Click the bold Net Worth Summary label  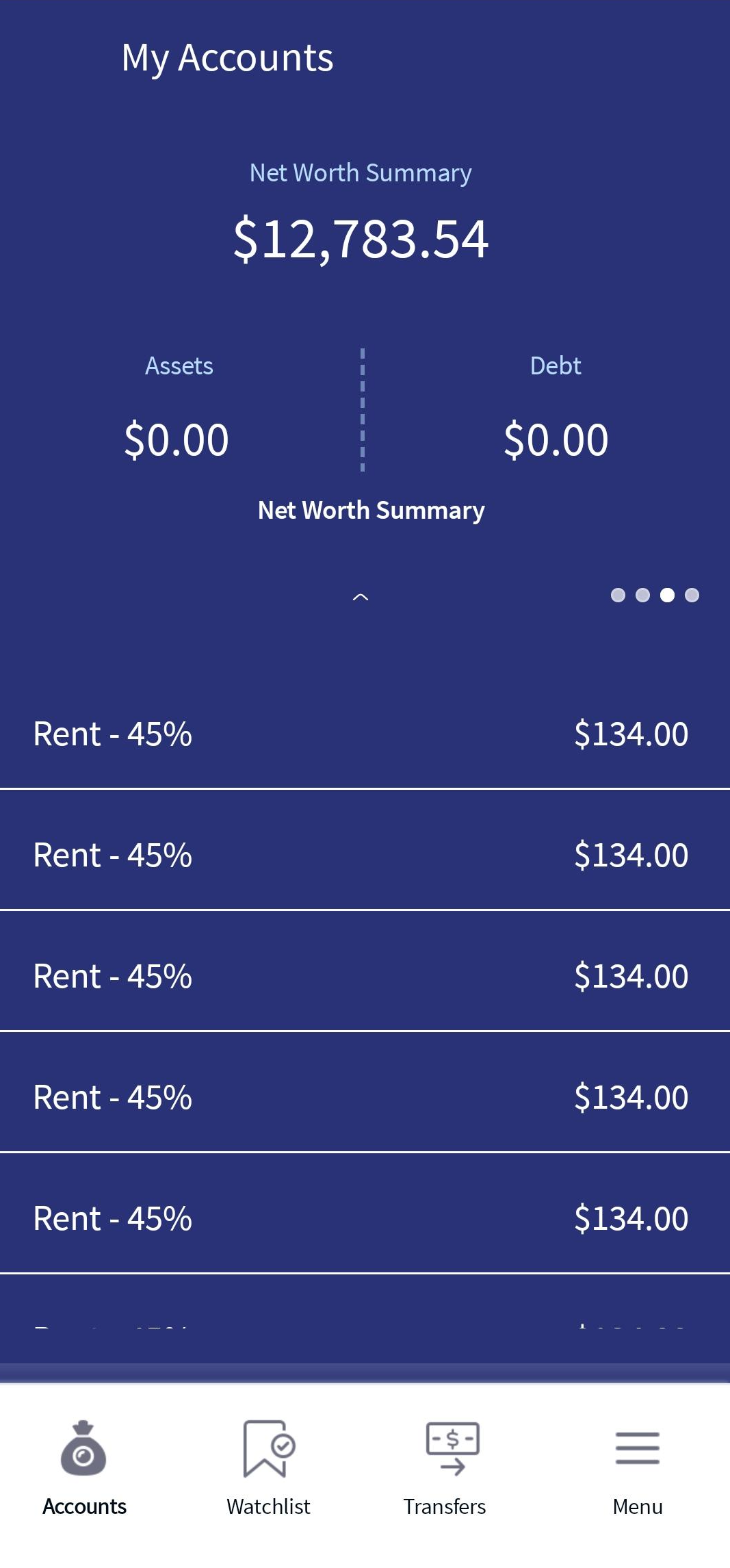371,511
